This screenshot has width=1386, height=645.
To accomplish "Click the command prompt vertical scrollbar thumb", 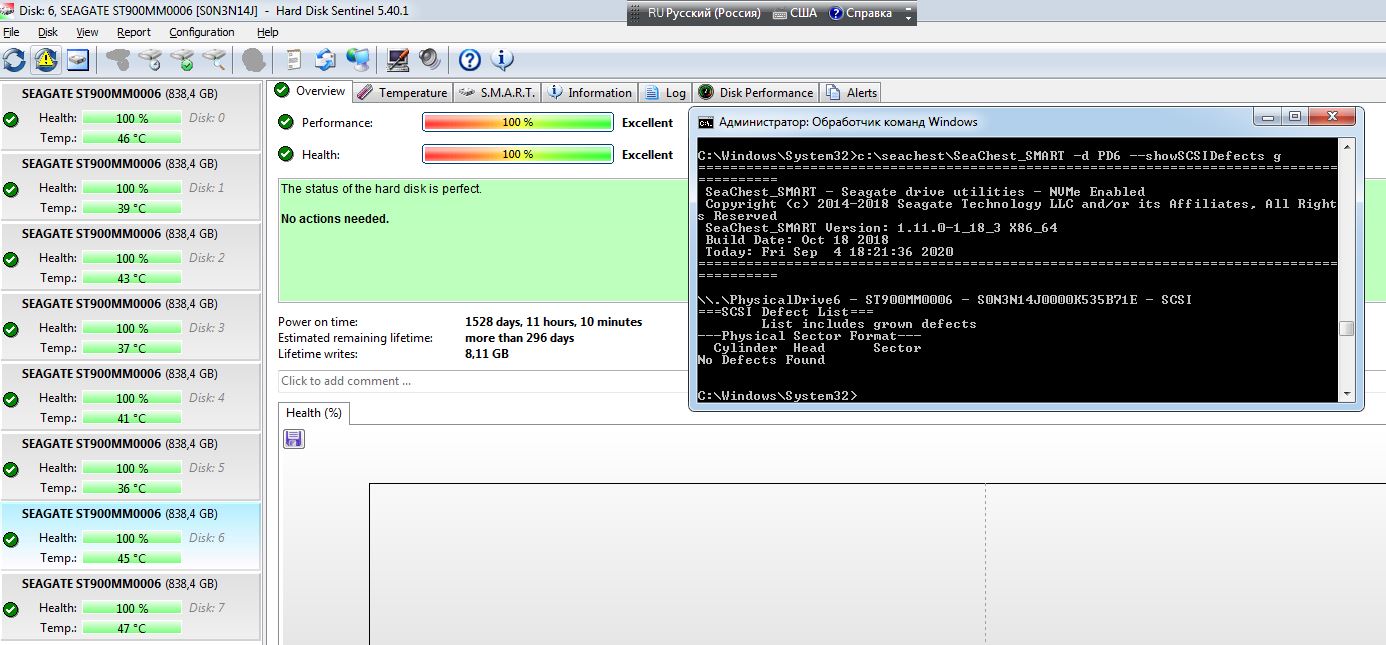I will (x=1347, y=329).
